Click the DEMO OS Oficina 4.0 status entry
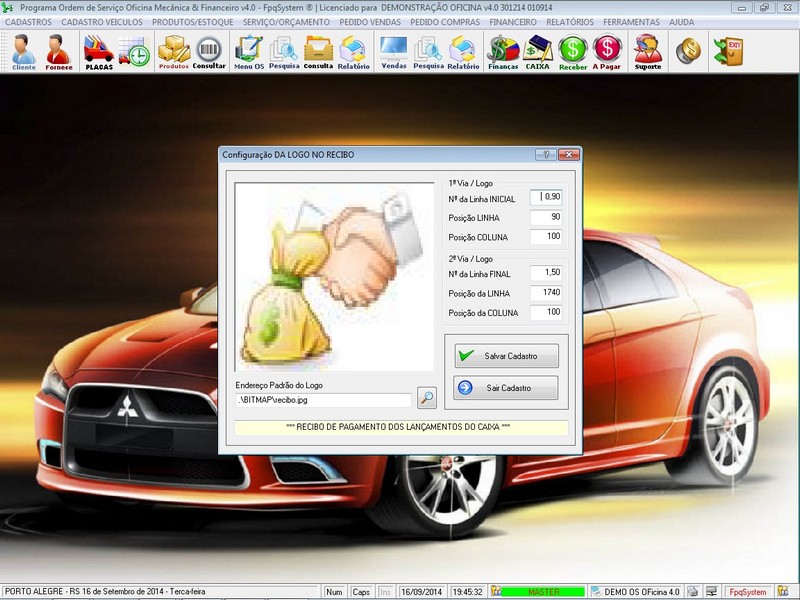This screenshot has height=600, width=800. (x=636, y=592)
